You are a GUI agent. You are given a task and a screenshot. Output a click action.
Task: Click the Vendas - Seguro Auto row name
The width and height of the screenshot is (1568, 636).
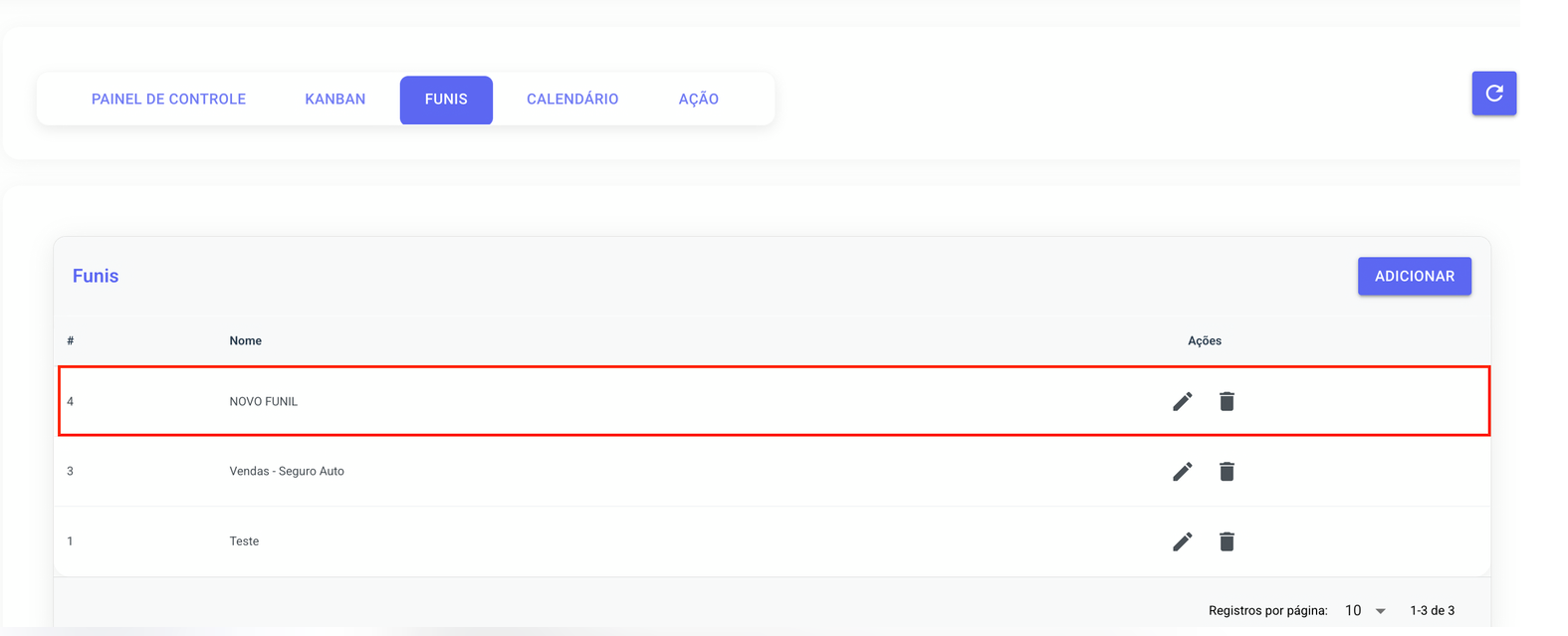(x=287, y=472)
